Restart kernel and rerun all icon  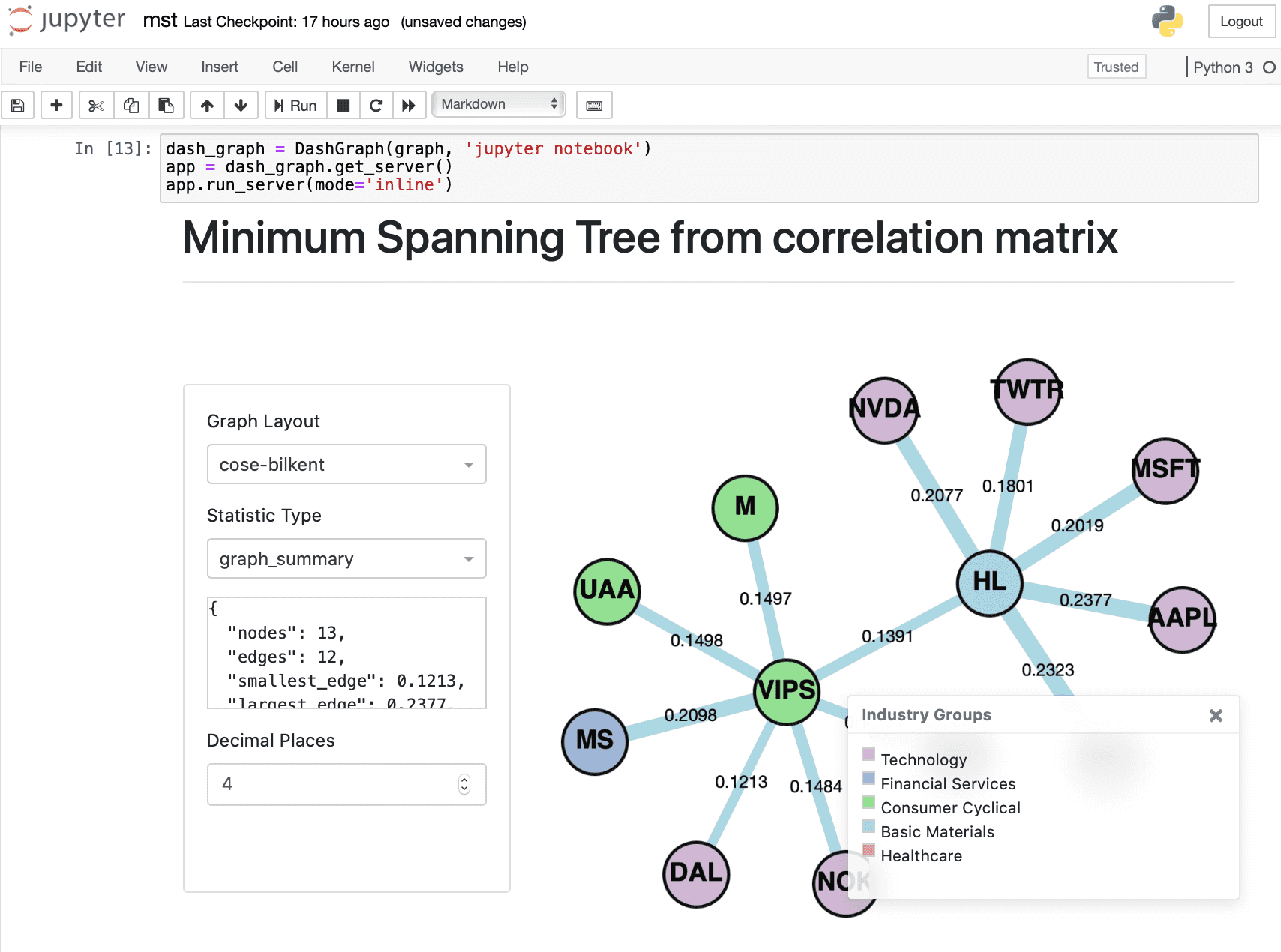click(409, 106)
